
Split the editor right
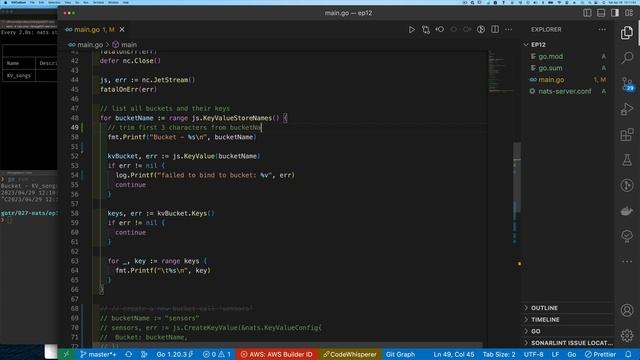click(495, 29)
